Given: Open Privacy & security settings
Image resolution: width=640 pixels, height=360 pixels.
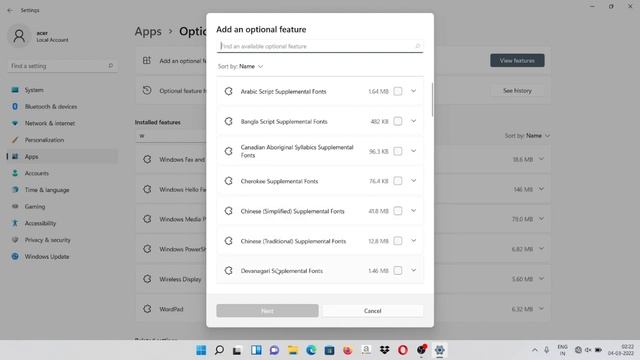Looking at the screenshot, I should (x=62, y=240).
